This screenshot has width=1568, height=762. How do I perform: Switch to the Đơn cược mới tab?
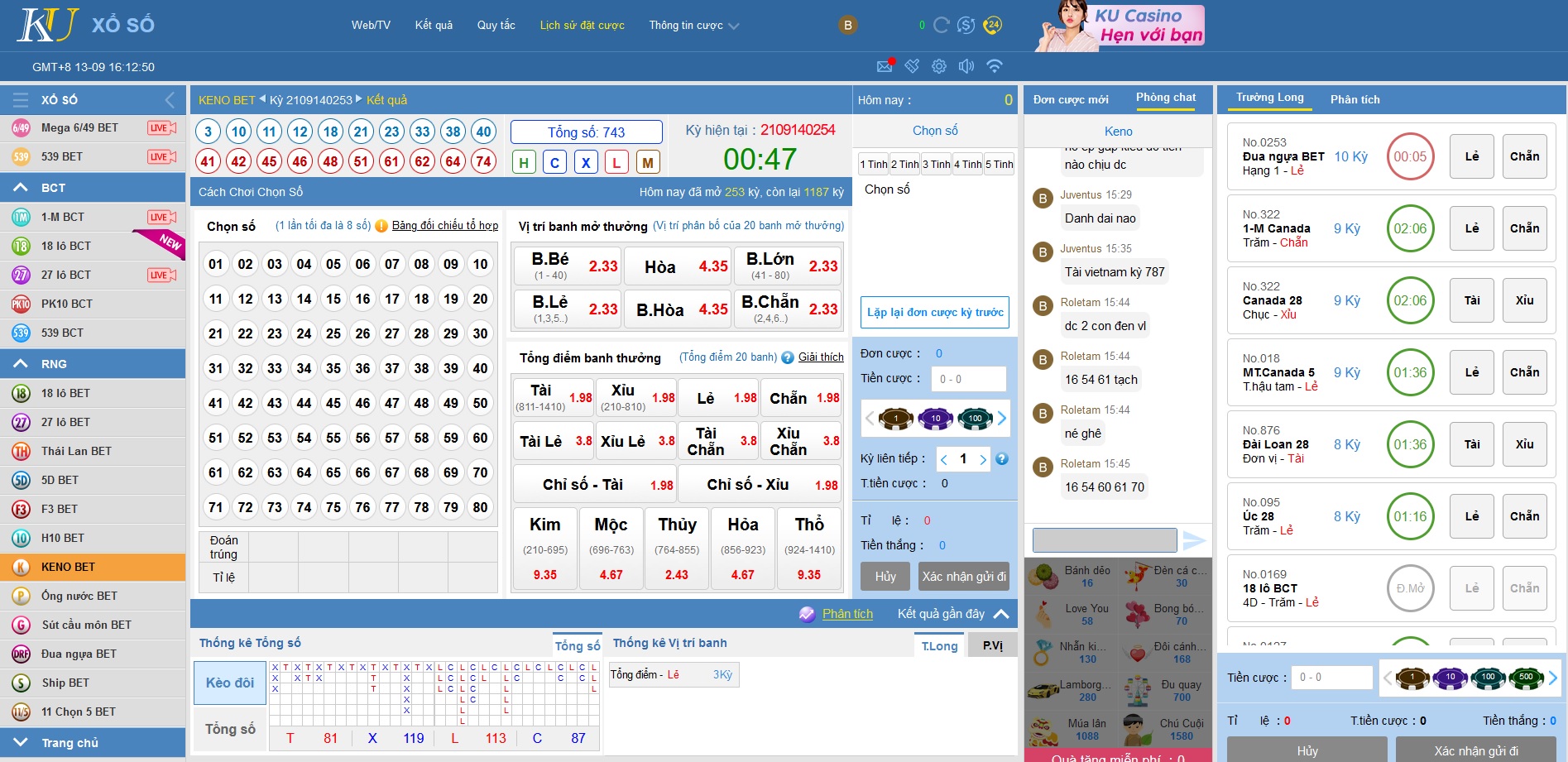click(x=1071, y=99)
